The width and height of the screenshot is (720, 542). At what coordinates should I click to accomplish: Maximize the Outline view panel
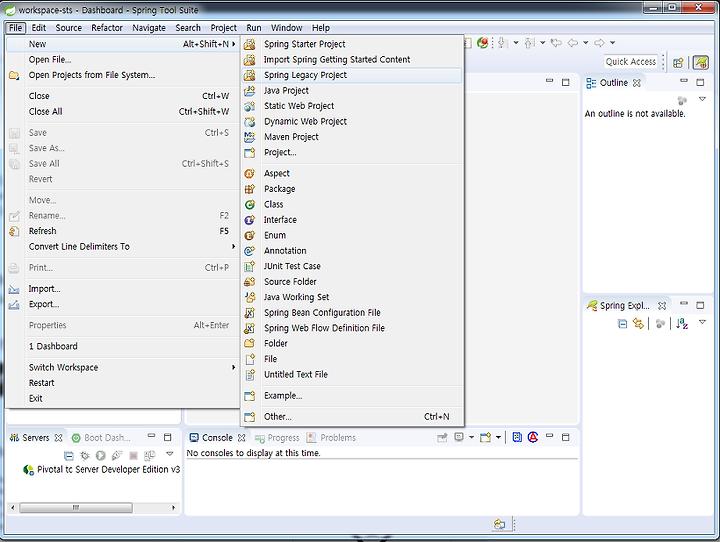coord(700,83)
